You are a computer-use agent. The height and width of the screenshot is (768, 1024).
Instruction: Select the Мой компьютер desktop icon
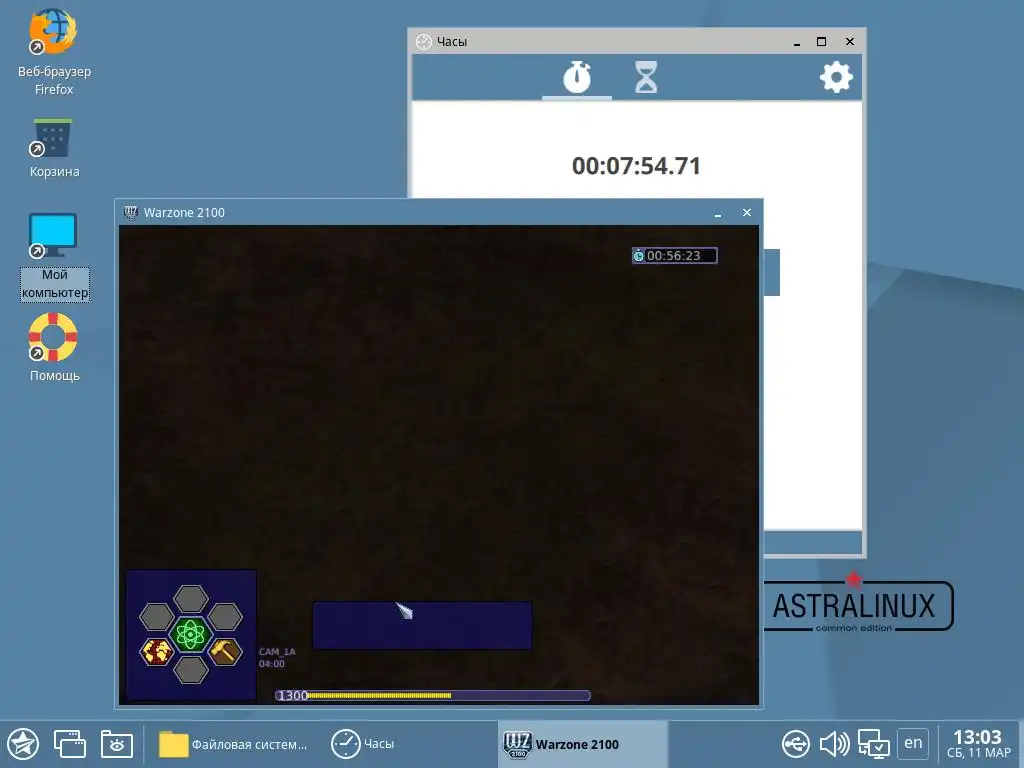point(54,256)
